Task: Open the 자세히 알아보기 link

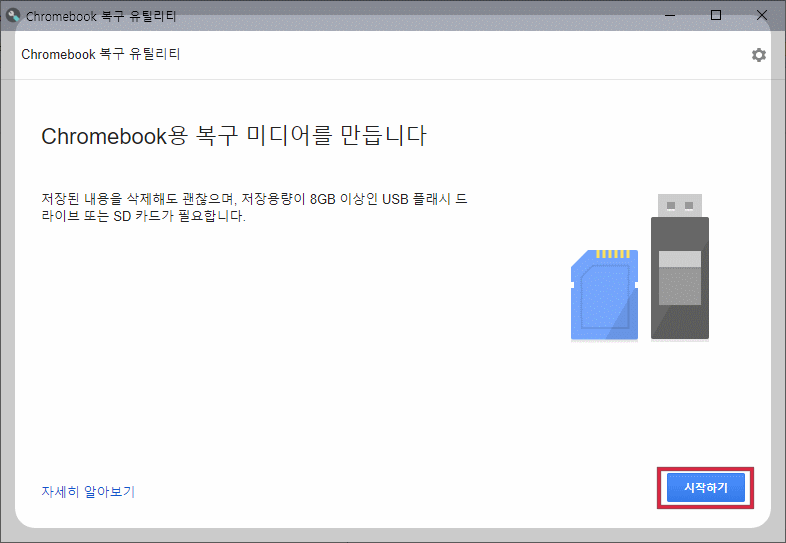Action: coord(88,491)
